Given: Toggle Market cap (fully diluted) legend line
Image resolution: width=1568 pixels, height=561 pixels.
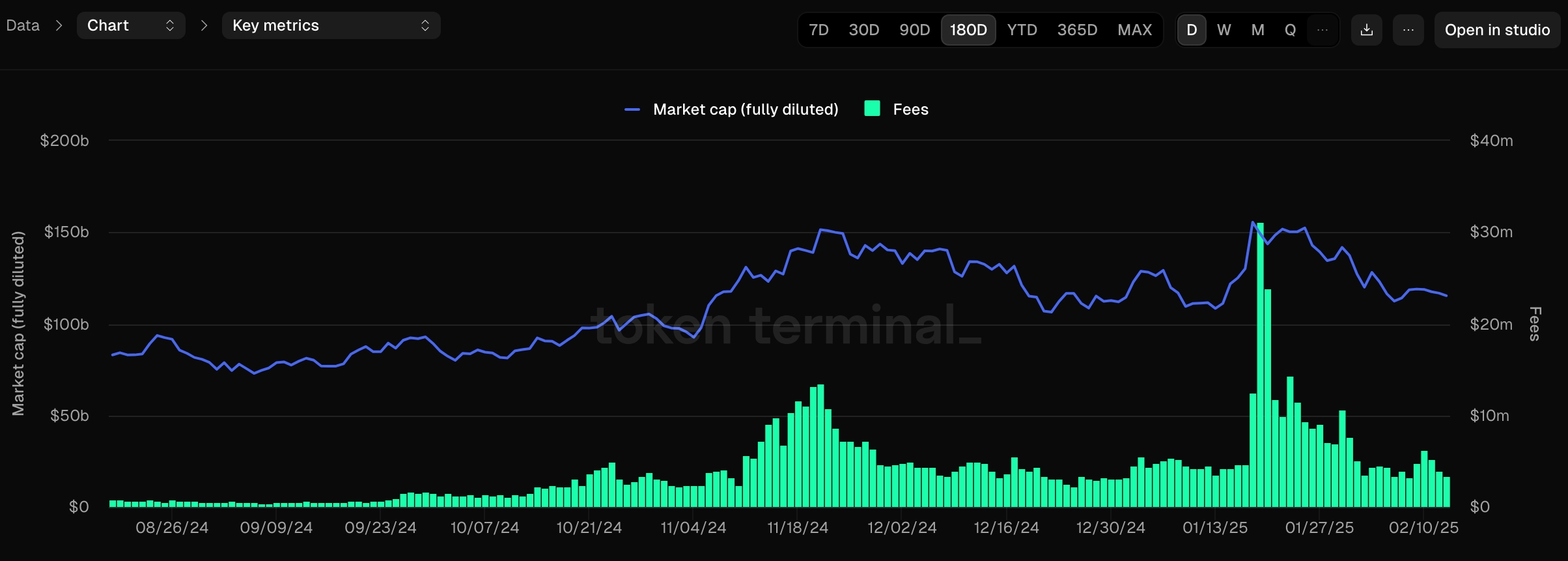Looking at the screenshot, I should pyautogui.click(x=632, y=109).
